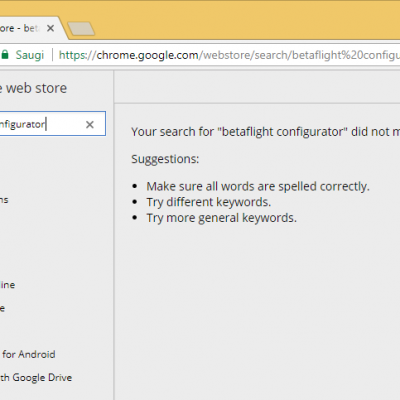Click the green secure padlock icon

pos(5,55)
